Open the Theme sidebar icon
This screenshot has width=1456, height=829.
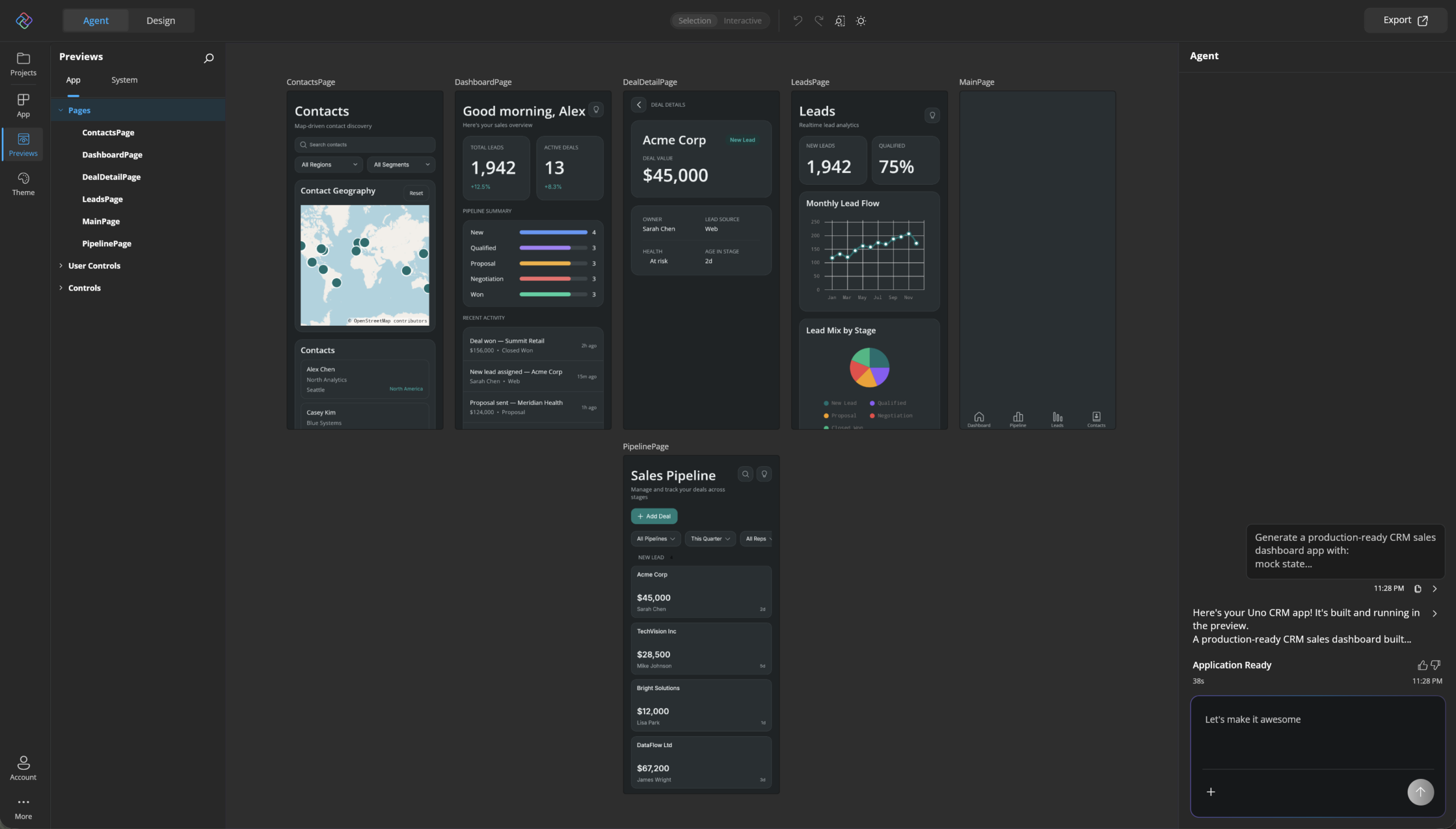[23, 184]
